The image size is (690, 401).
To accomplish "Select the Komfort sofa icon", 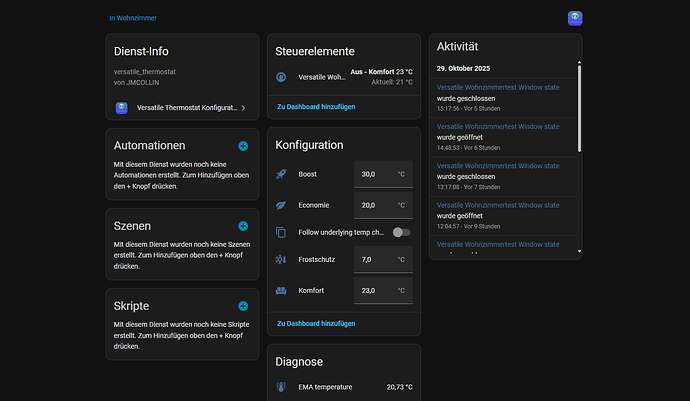I will 281,291.
